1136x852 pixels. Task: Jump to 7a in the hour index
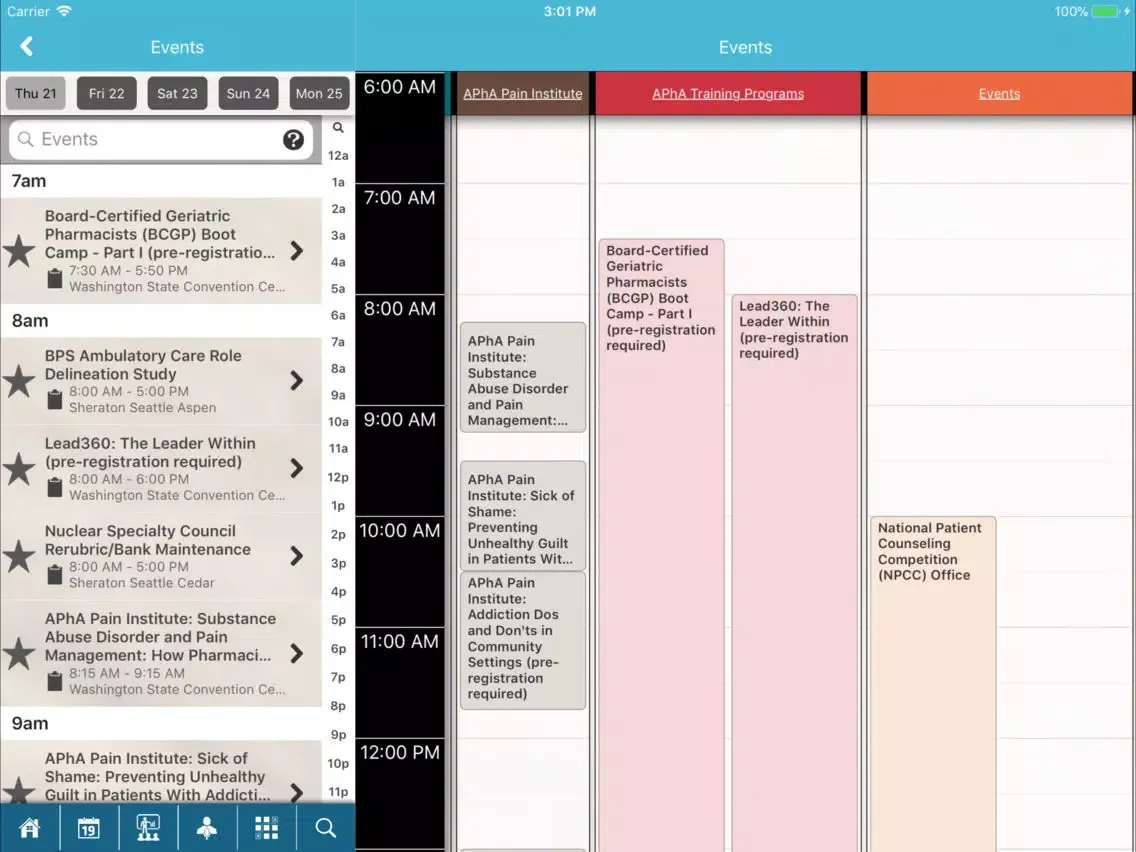338,342
